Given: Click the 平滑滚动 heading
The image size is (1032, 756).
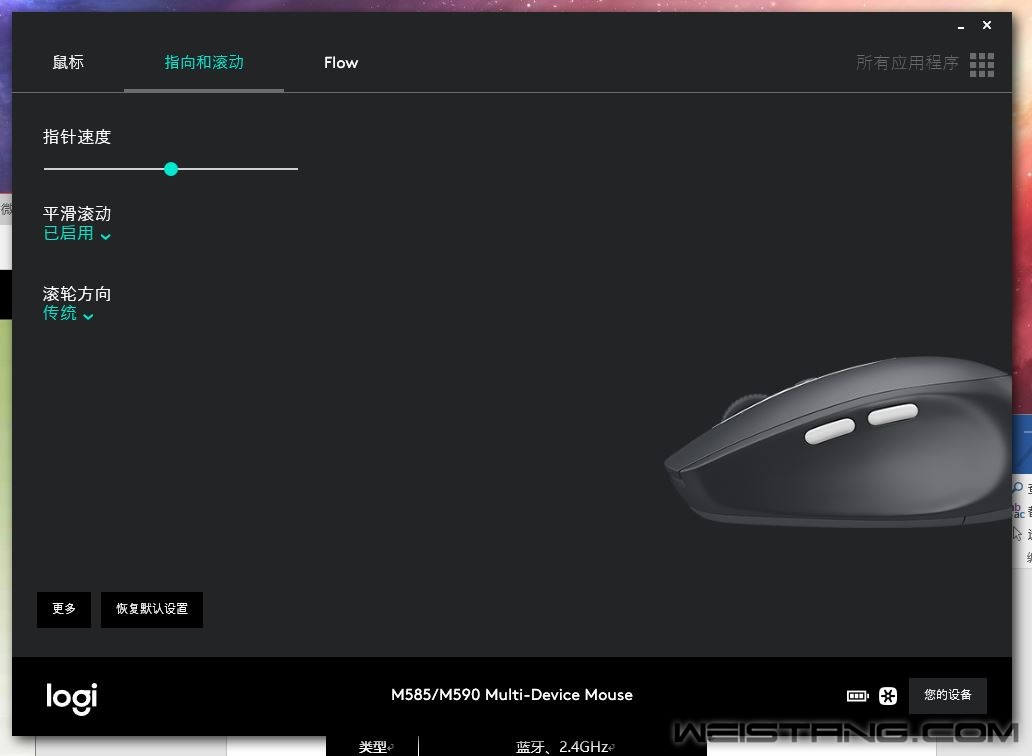Looking at the screenshot, I should click(77, 214).
